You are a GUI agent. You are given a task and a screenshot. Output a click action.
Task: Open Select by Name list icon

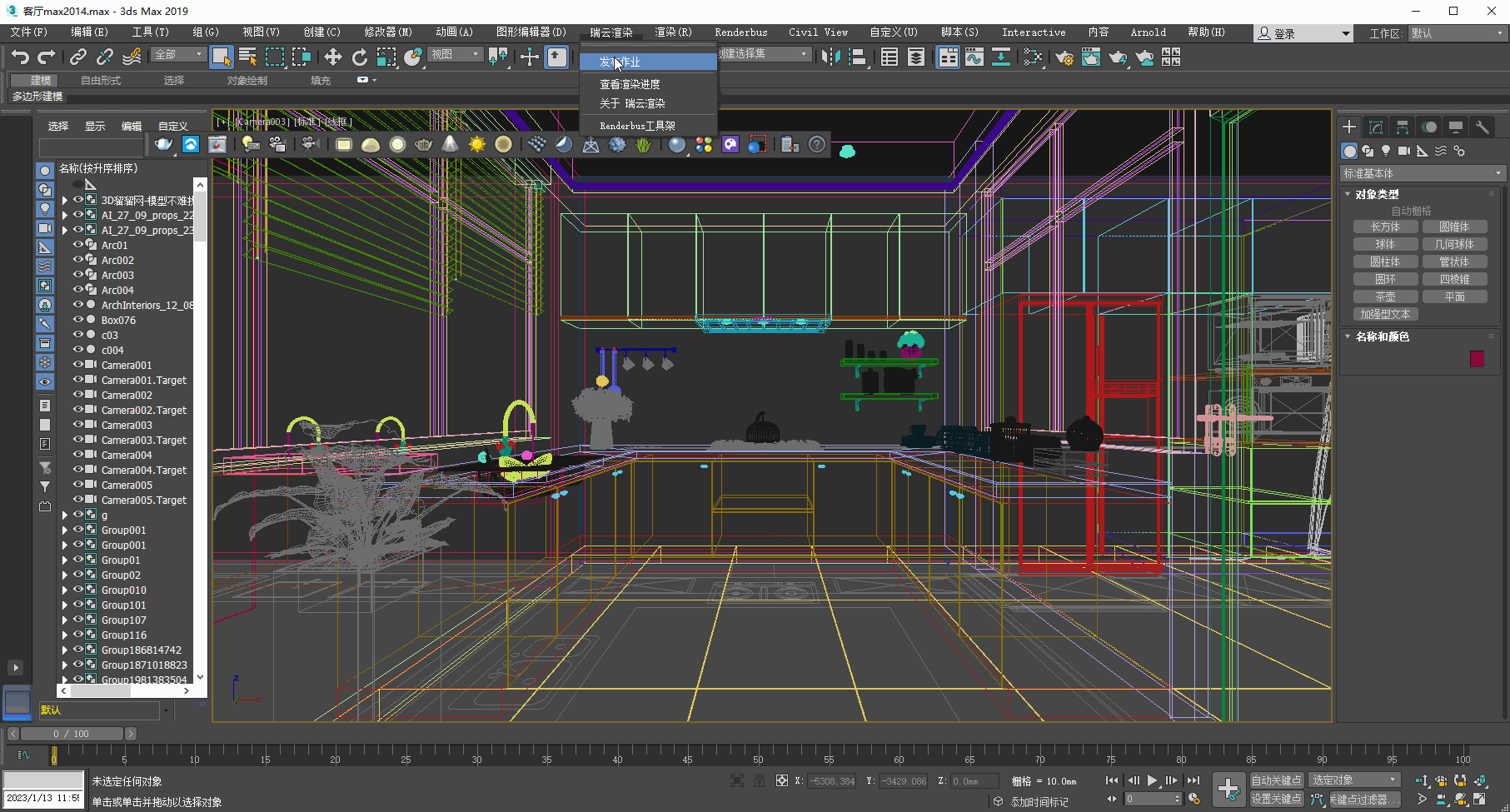(247, 57)
